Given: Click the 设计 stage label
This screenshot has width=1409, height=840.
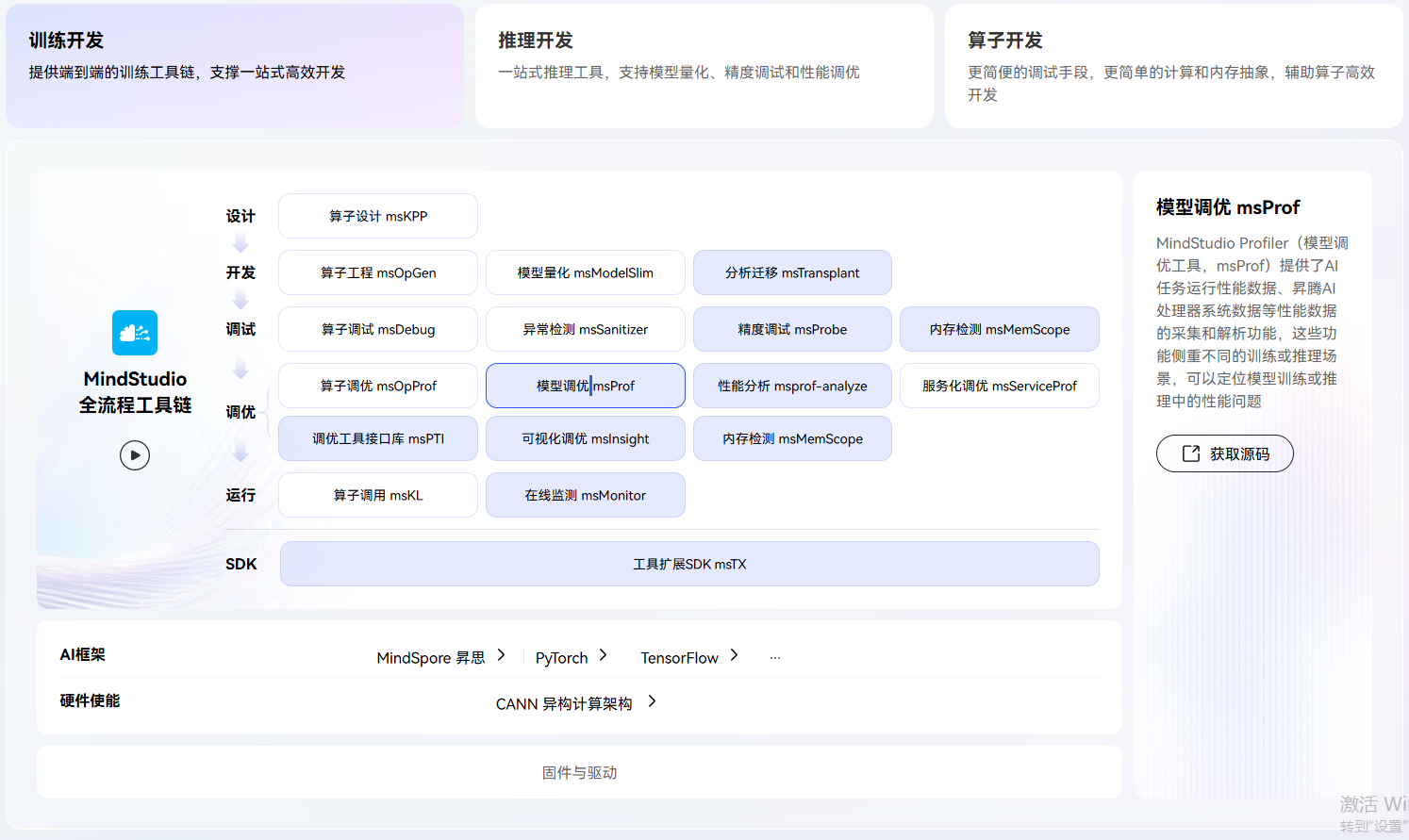Looking at the screenshot, I should [240, 216].
